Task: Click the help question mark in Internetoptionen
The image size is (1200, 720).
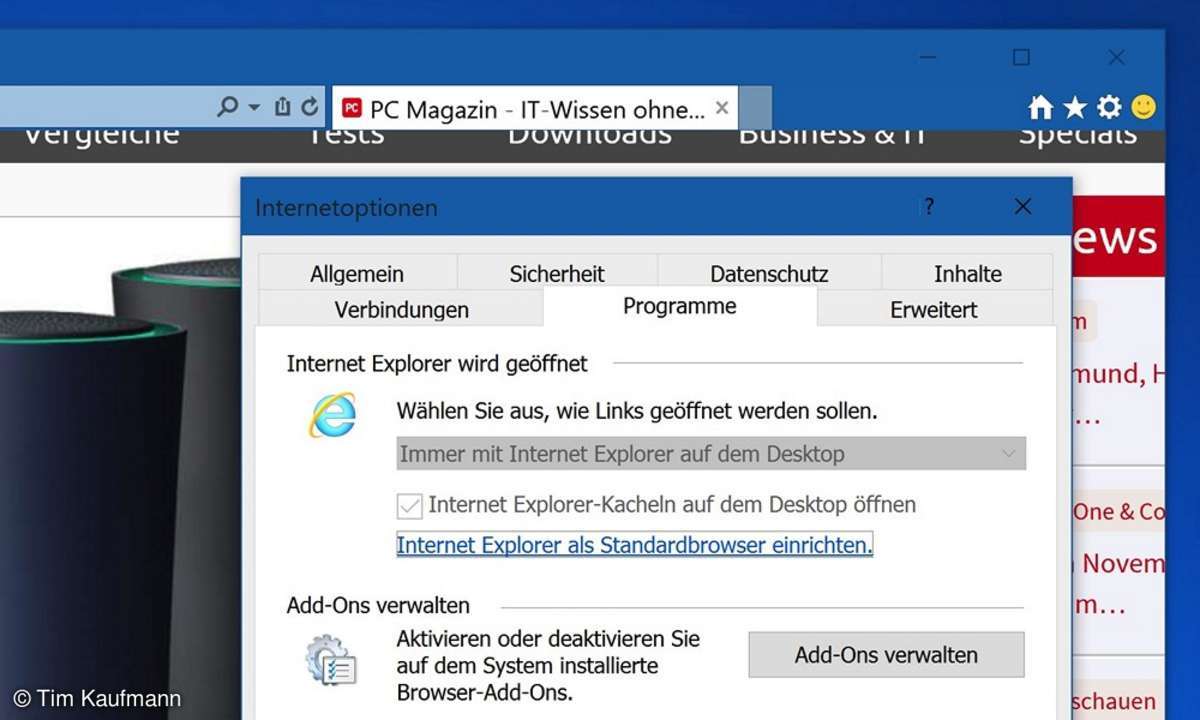Action: [x=929, y=207]
